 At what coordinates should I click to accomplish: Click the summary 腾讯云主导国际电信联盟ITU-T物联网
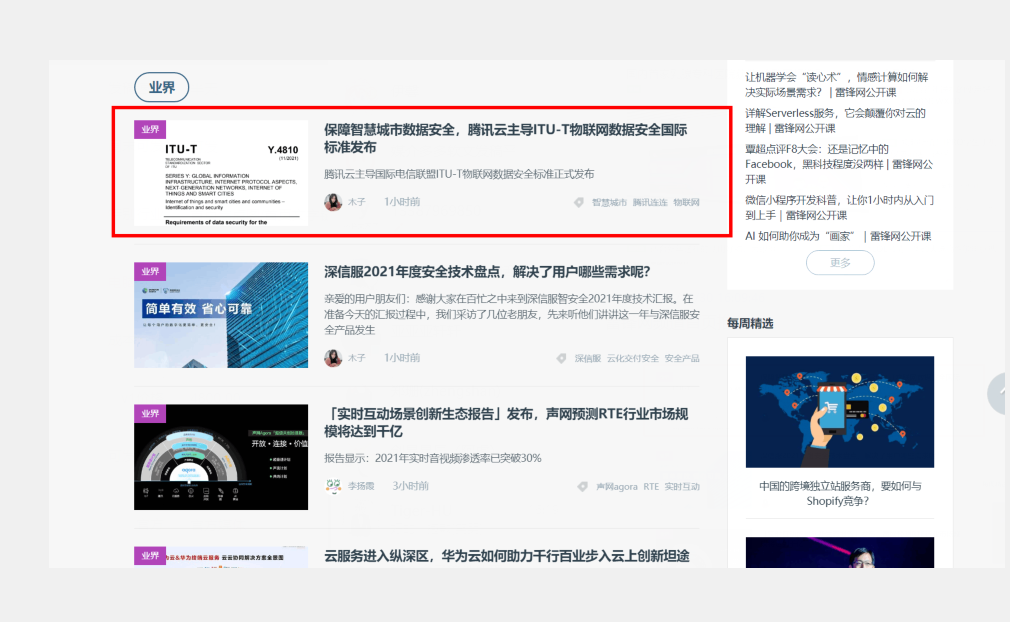459,174
